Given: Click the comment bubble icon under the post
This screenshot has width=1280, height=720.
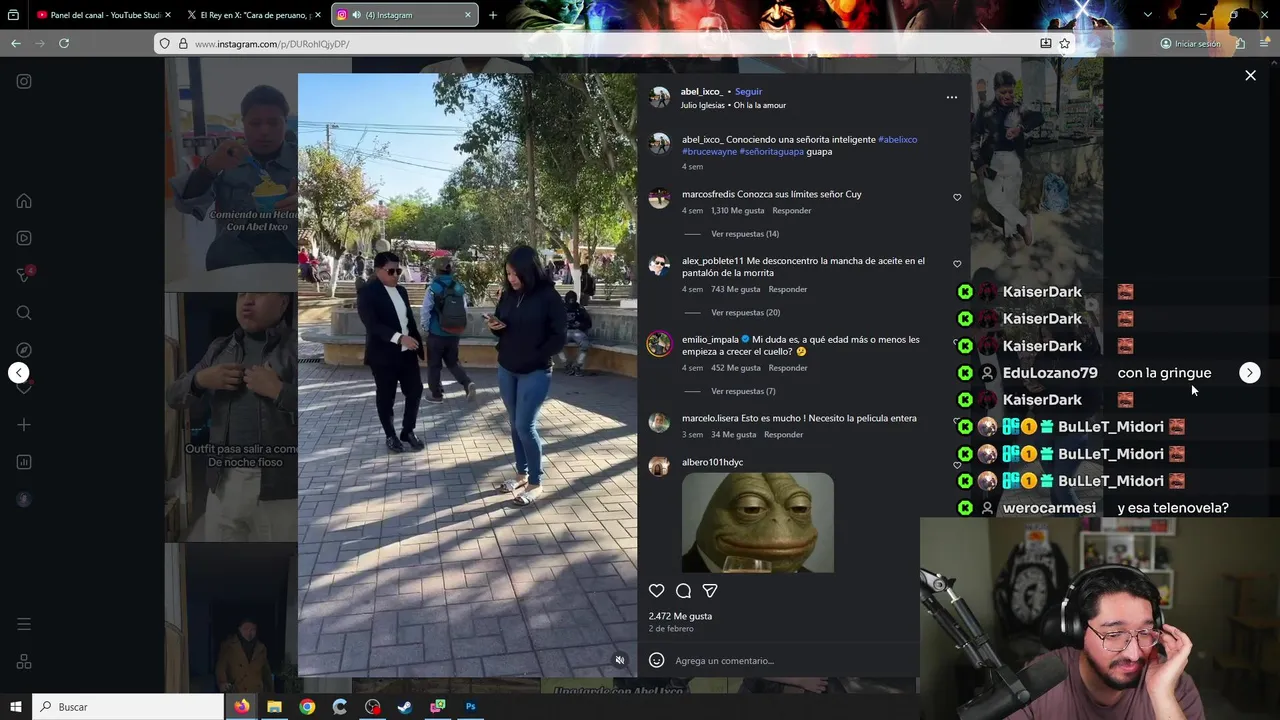Looking at the screenshot, I should point(683,591).
